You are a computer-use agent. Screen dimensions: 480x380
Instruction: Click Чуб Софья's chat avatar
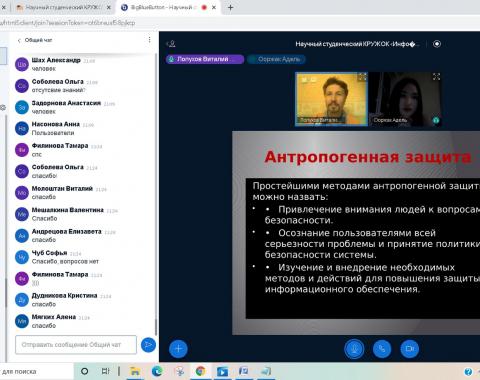pos(22,257)
